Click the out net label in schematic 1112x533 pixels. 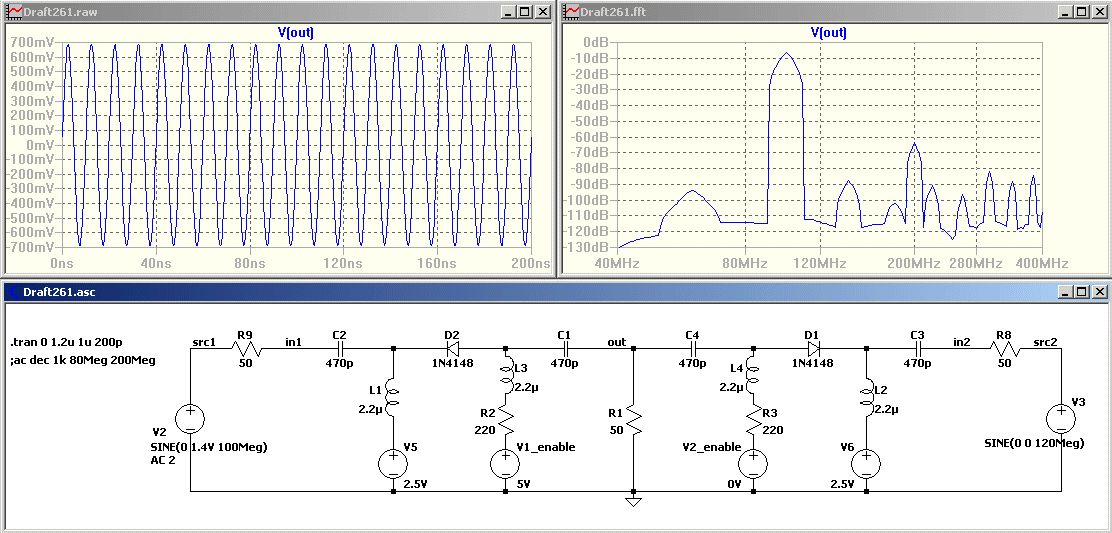[x=617, y=342]
